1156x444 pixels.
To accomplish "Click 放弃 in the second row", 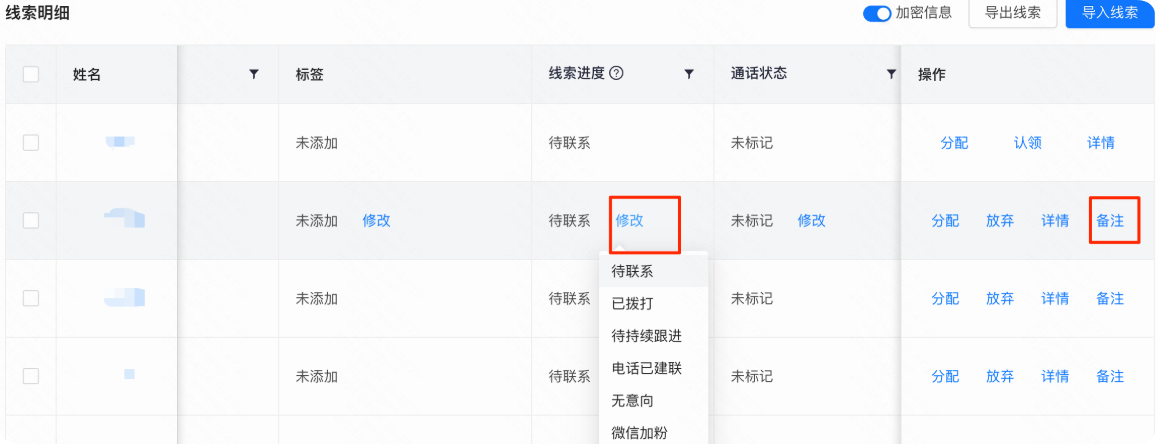I will tap(1000, 220).
